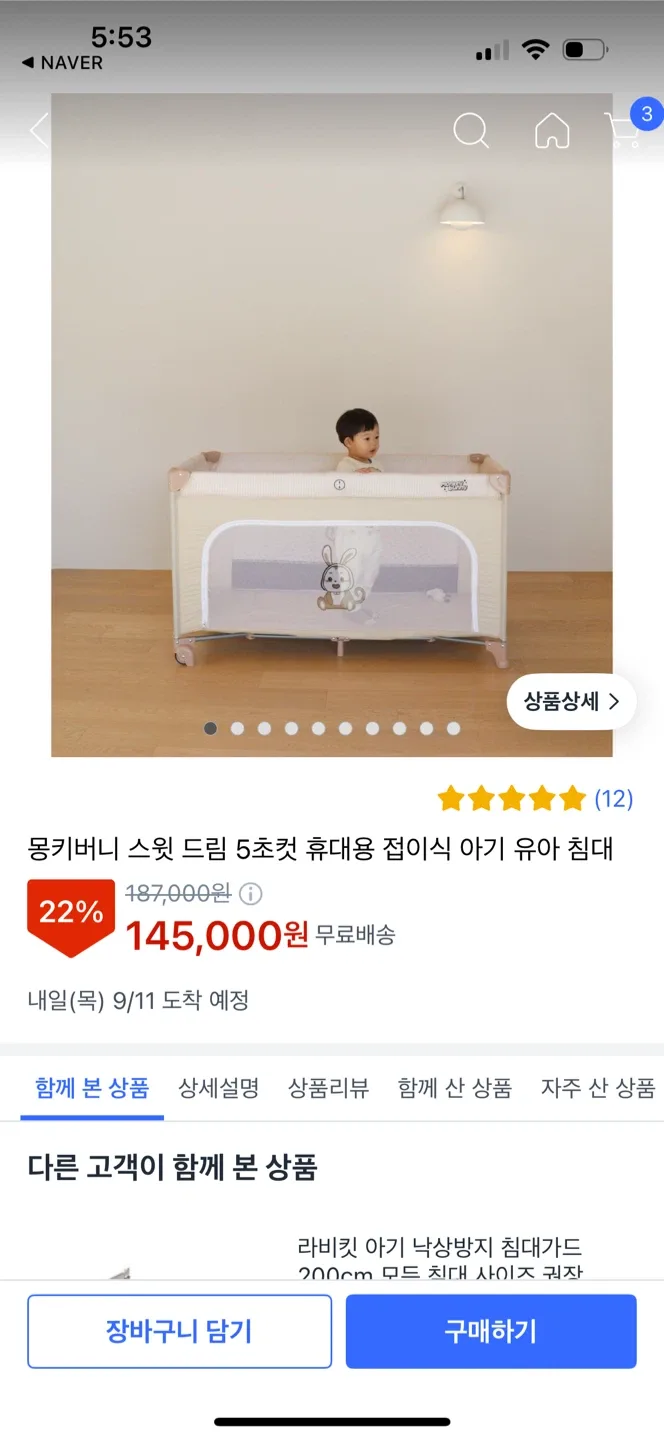This screenshot has height=1440, width=664.
Task: Select the second image carousel dot
Action: click(237, 728)
